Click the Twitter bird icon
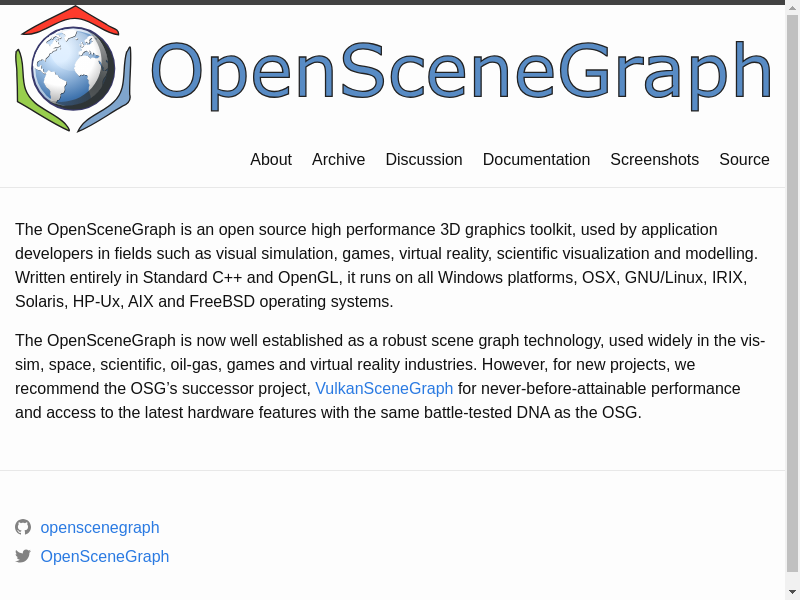 click(x=23, y=556)
